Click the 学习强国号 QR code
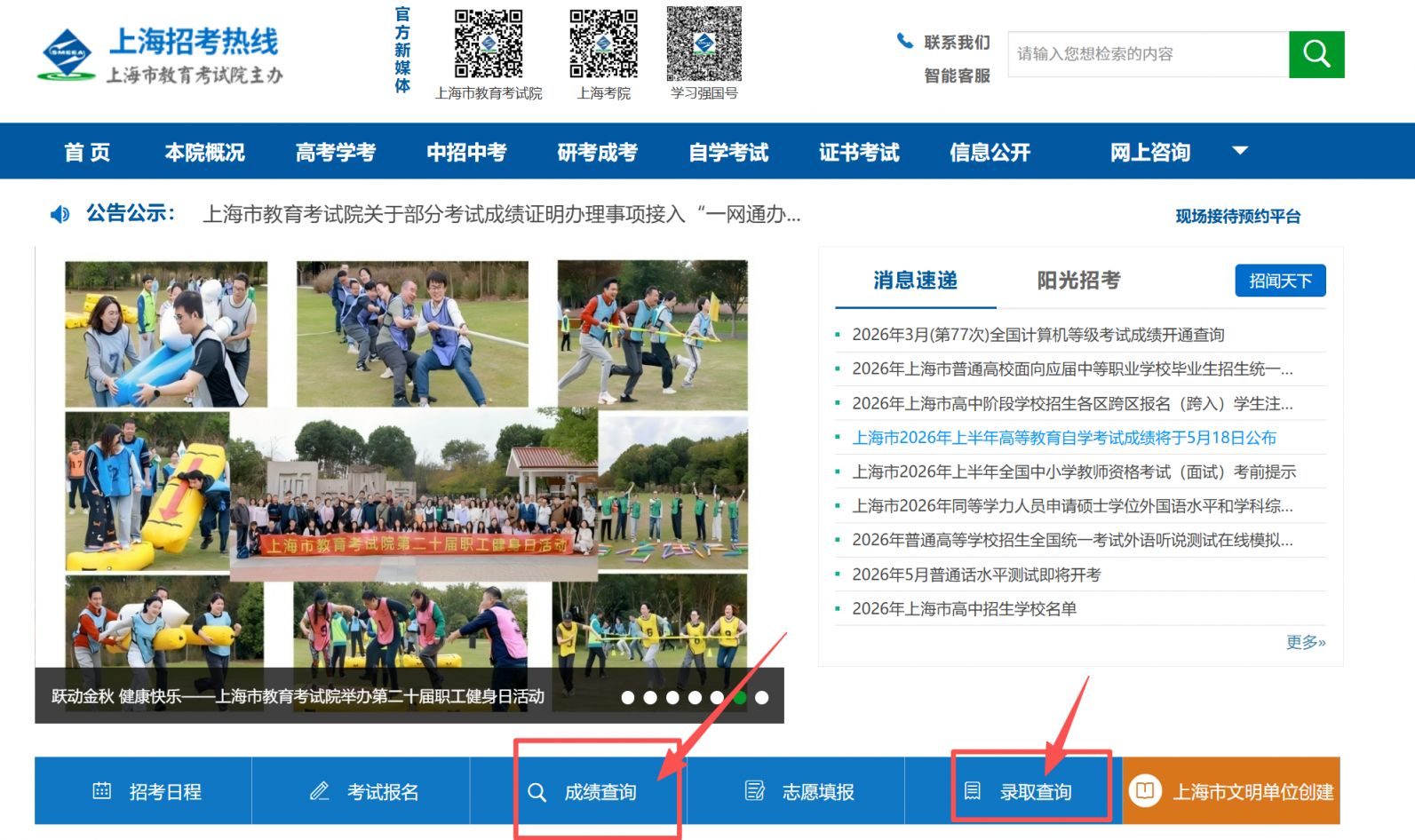The width and height of the screenshot is (1415, 840). point(704,44)
